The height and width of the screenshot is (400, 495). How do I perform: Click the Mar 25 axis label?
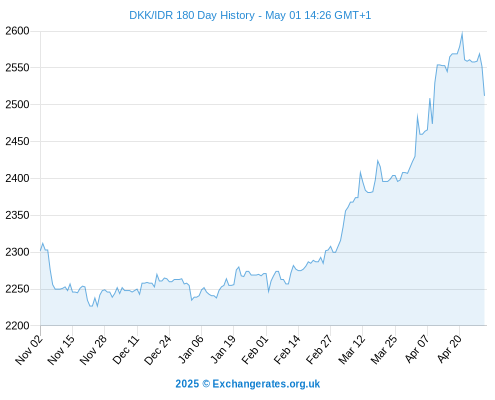pyautogui.click(x=384, y=349)
